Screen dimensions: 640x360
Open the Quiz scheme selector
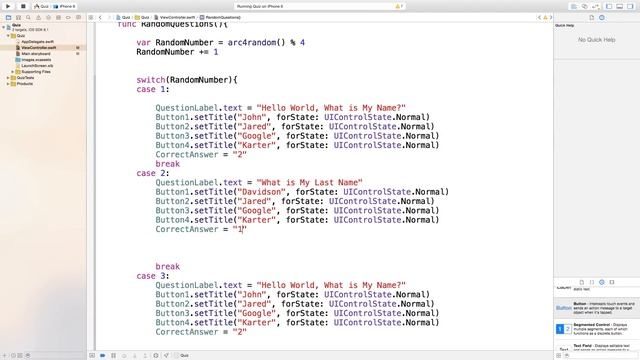(x=42, y=7)
